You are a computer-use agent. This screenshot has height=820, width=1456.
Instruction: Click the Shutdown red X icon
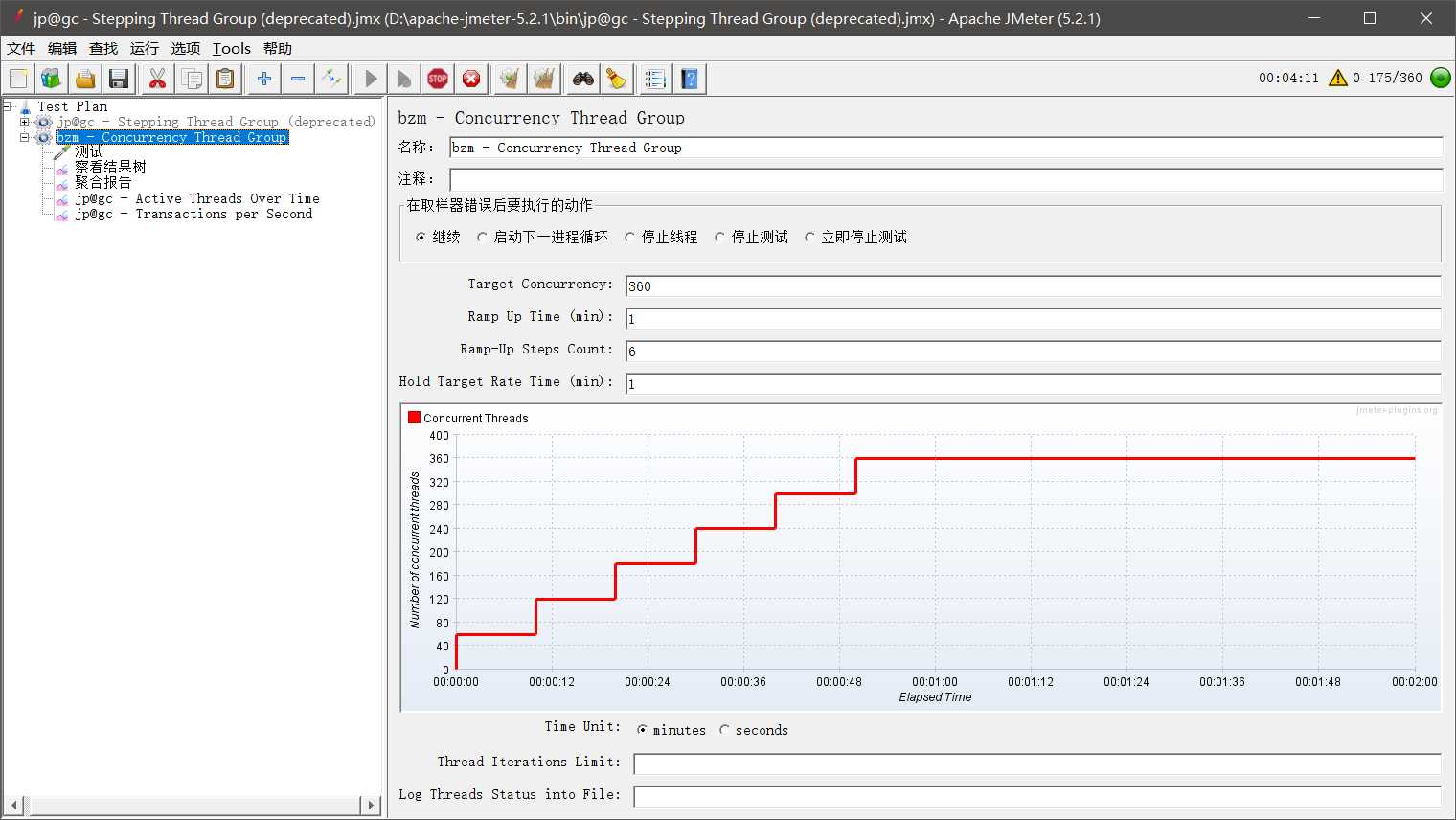tap(471, 79)
